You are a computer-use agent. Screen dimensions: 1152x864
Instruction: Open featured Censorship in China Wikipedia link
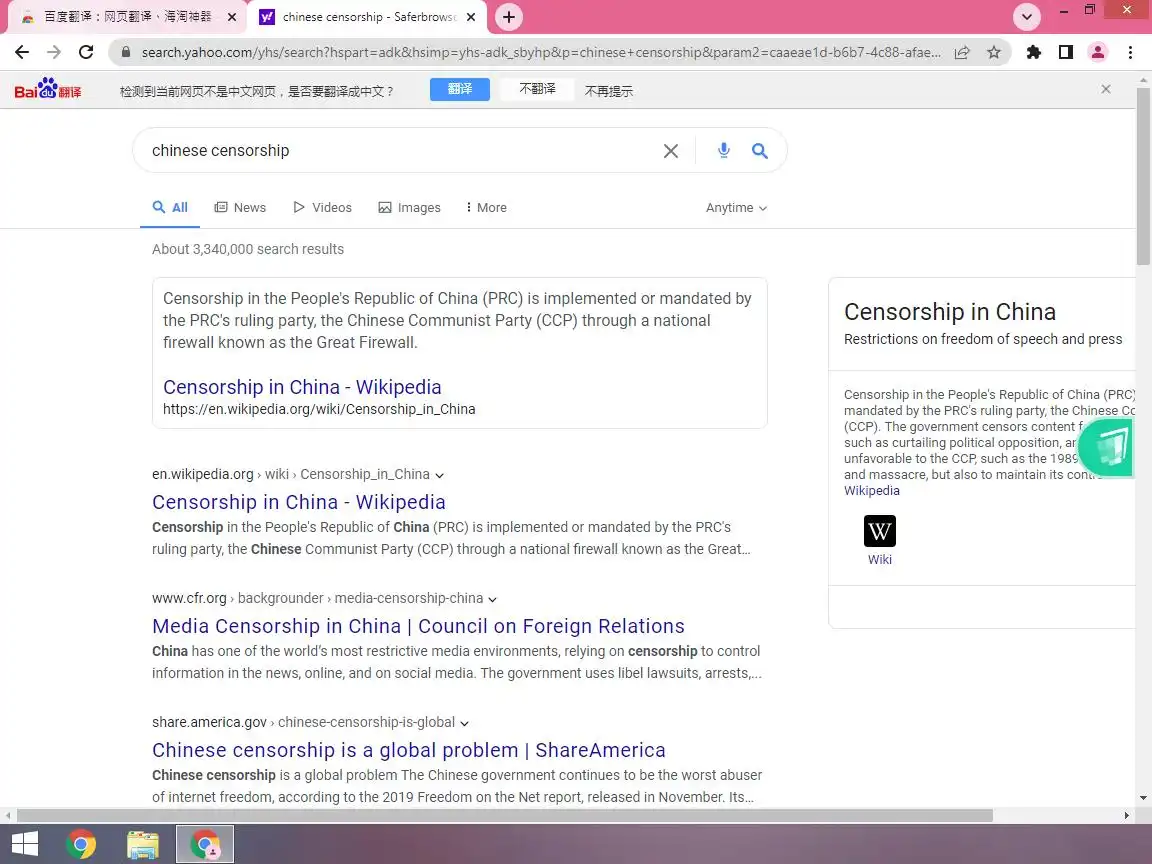[302, 387]
